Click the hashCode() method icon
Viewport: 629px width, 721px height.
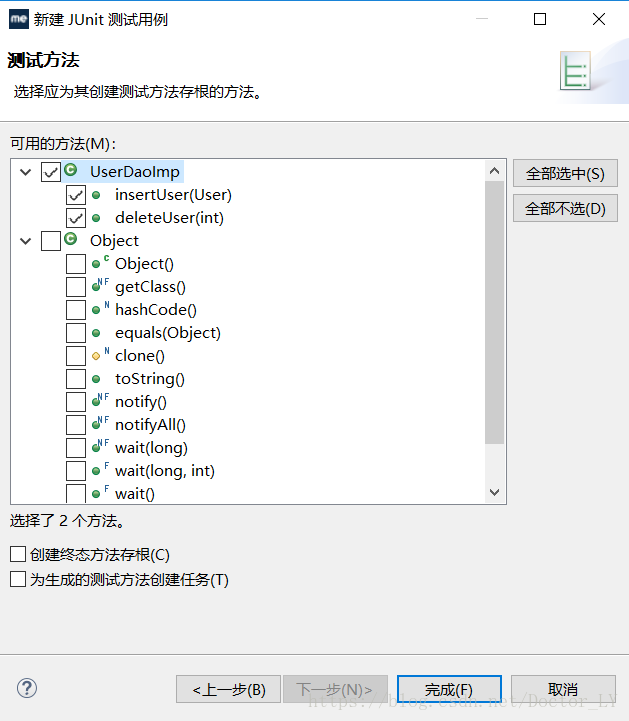(100, 308)
